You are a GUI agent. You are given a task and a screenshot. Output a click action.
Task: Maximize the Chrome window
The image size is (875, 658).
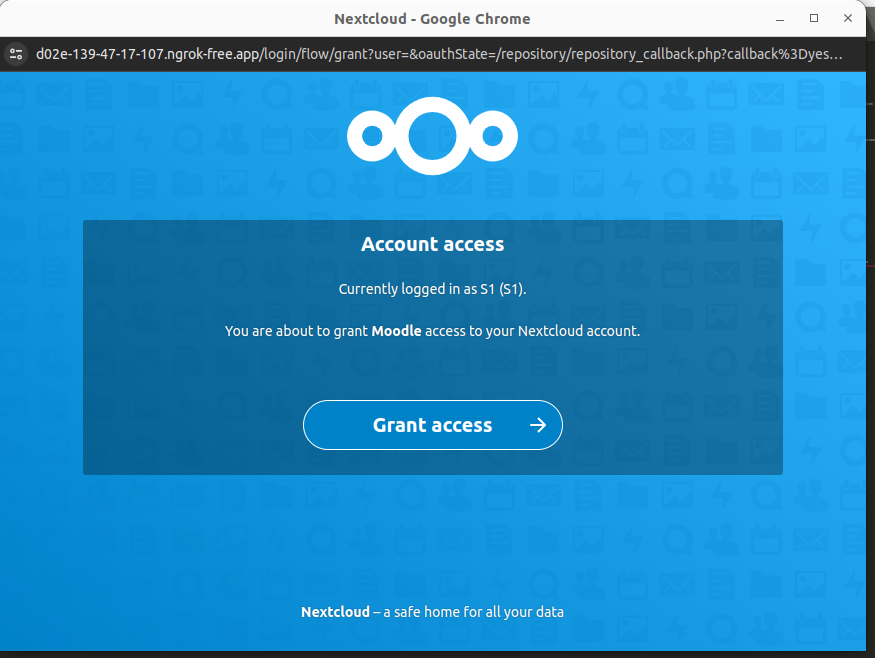tap(814, 18)
